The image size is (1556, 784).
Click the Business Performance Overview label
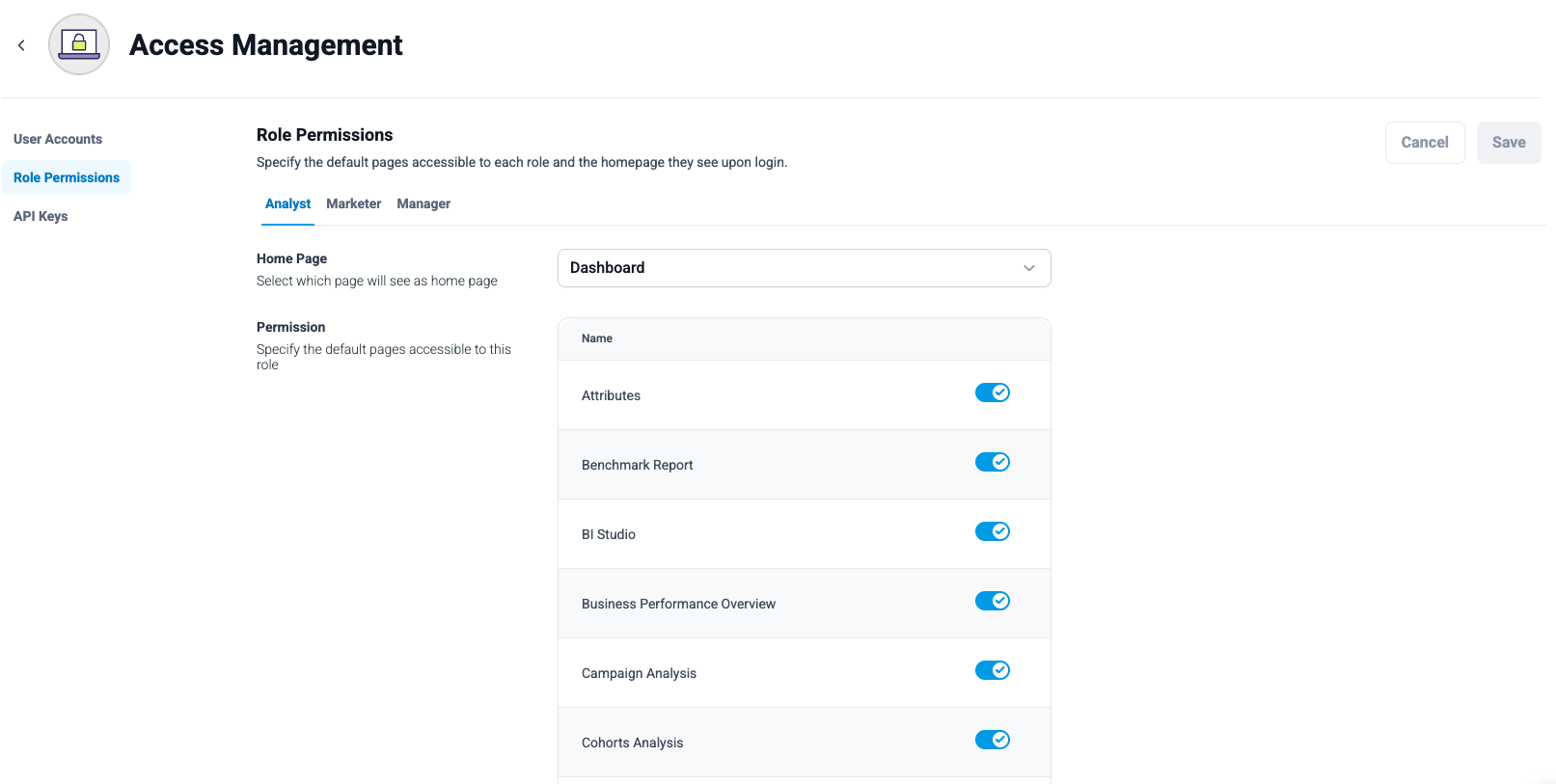(x=678, y=604)
